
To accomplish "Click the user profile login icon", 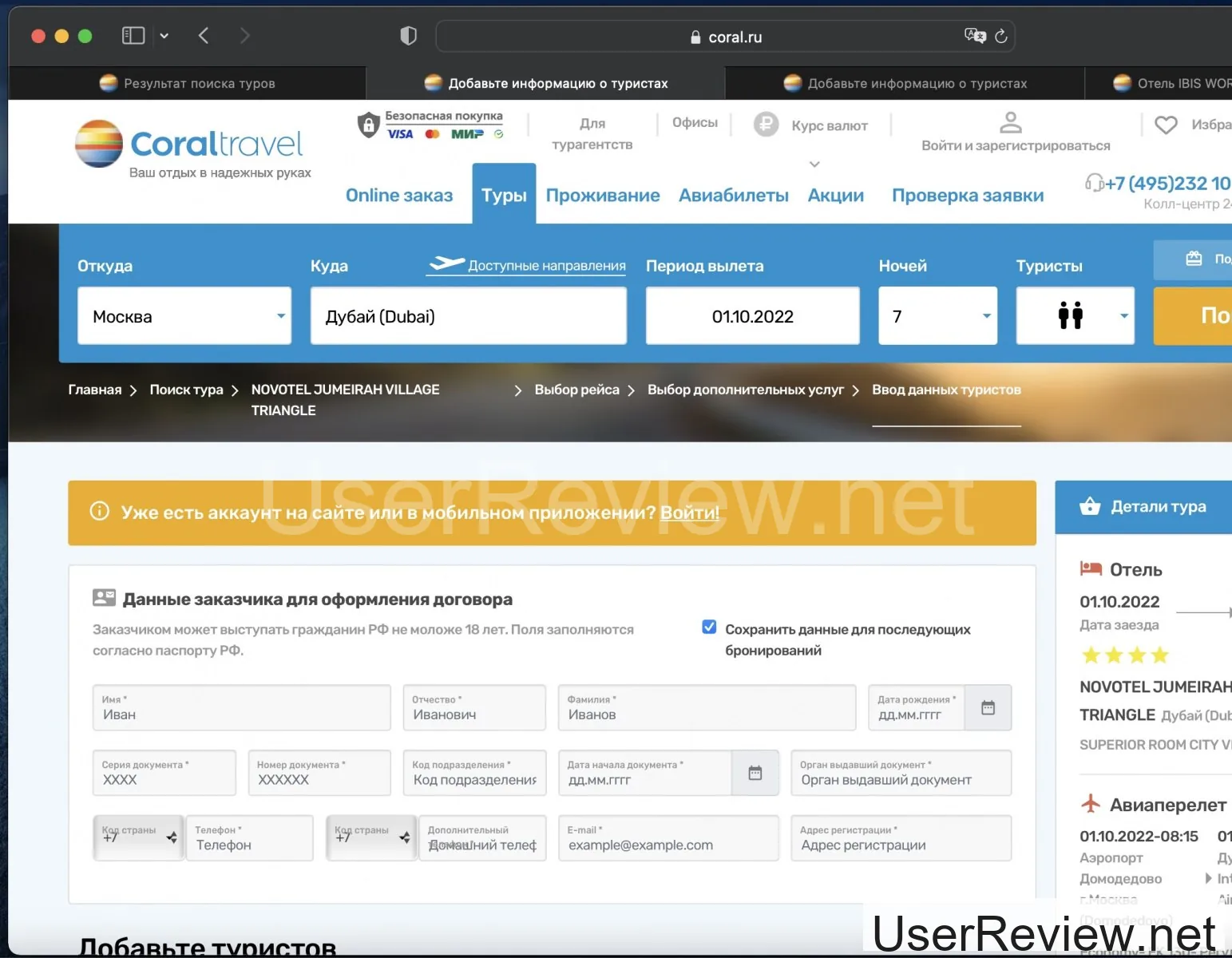I will point(1011,122).
